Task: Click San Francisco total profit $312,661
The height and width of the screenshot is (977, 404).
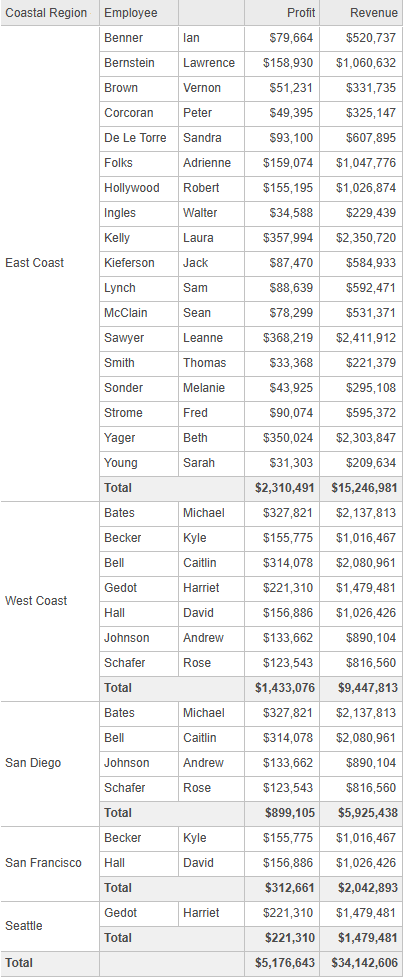Action: click(282, 888)
